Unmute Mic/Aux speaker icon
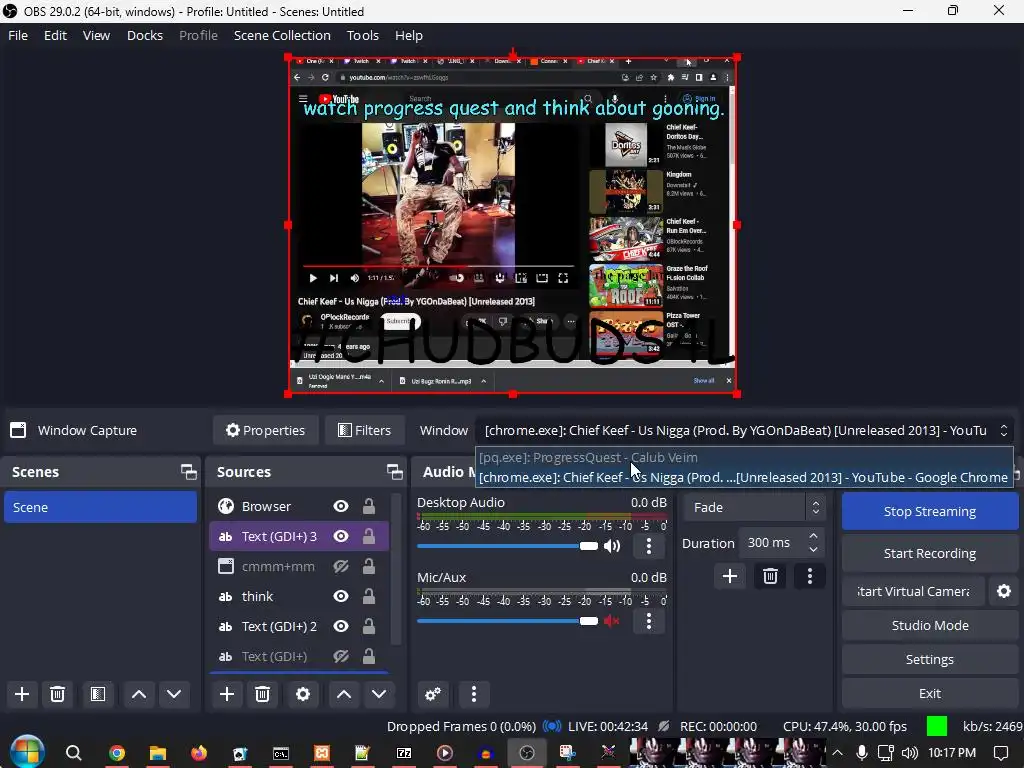This screenshot has height=768, width=1024. pos(612,621)
